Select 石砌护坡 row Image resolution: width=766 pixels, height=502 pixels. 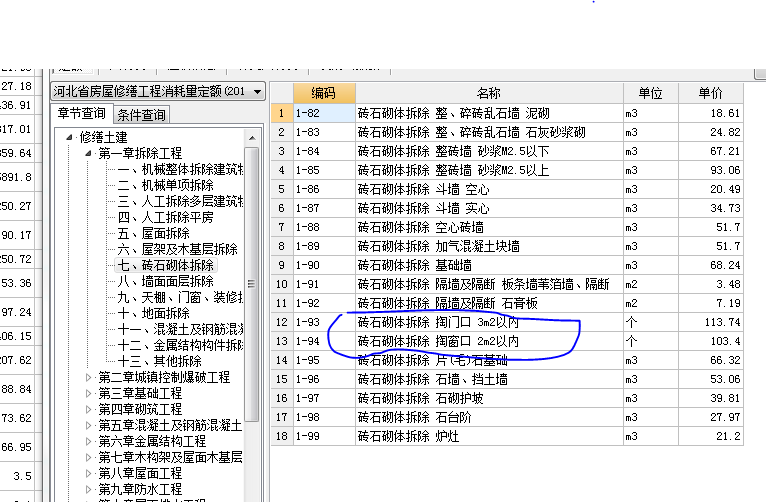click(507, 398)
